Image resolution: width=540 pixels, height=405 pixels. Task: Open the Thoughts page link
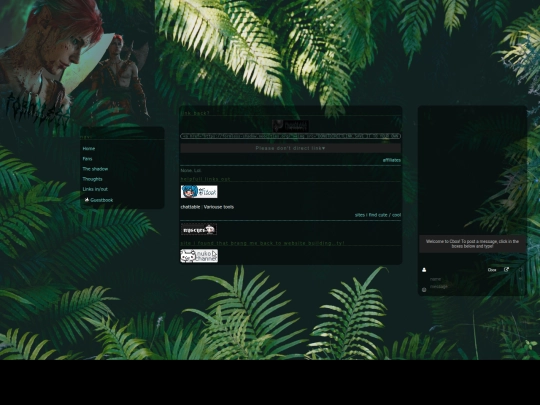(x=92, y=179)
